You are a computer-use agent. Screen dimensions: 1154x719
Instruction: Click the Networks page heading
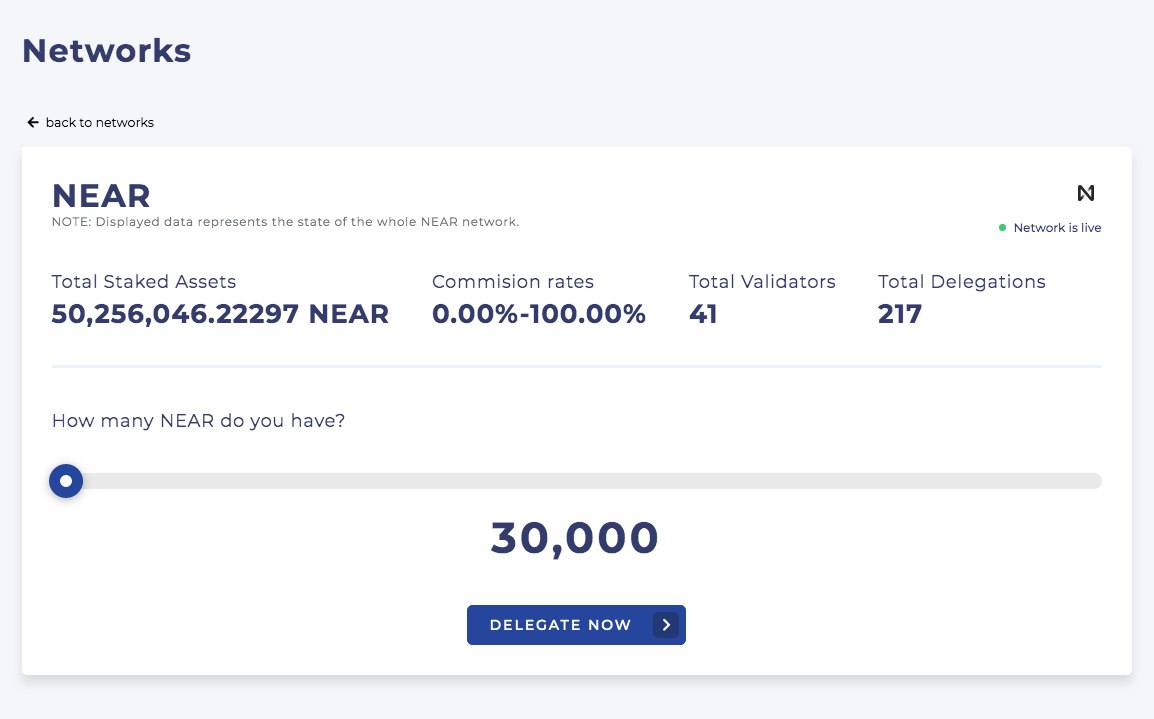click(107, 51)
